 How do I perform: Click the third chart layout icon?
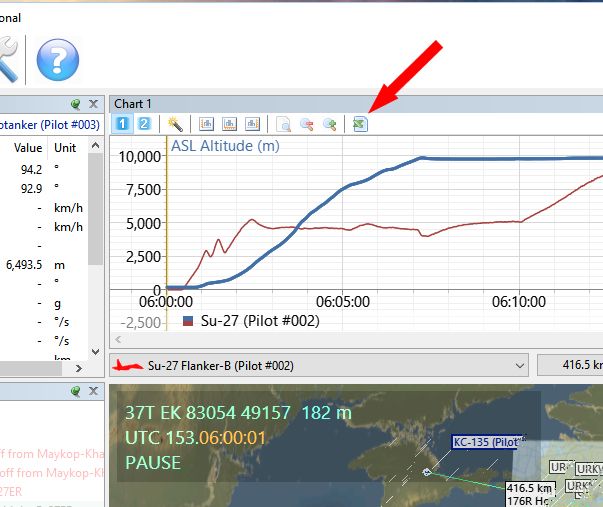[252, 124]
